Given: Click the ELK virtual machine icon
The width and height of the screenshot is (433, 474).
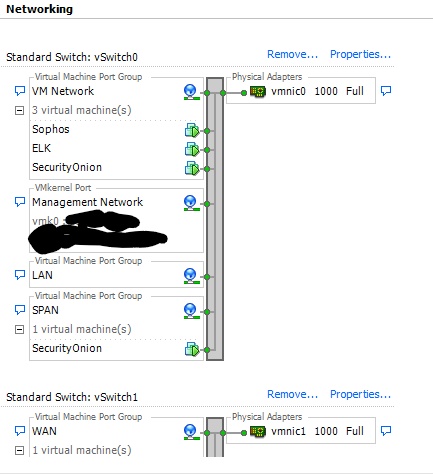Looking at the screenshot, I should click(x=192, y=149).
